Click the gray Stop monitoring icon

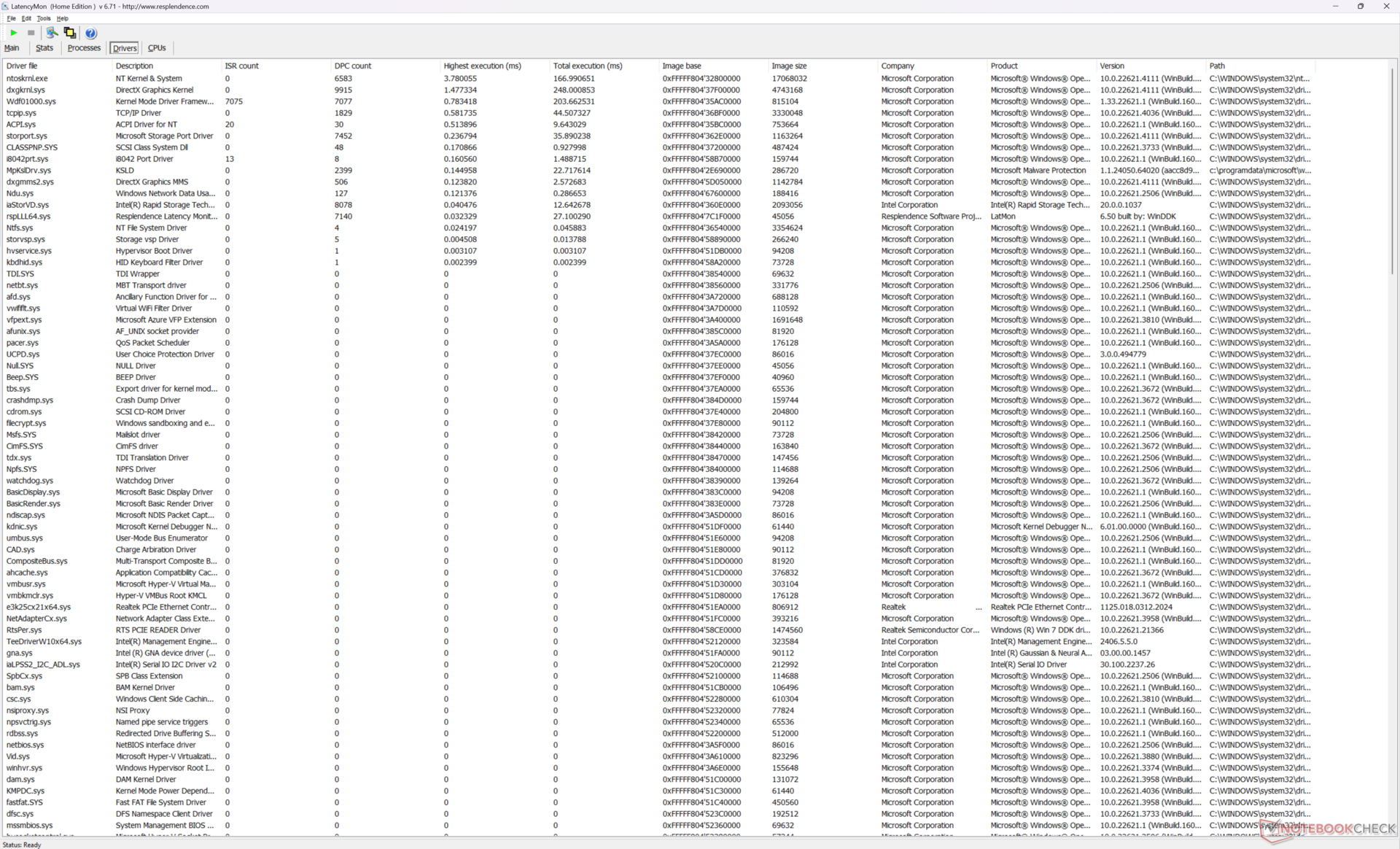click(x=31, y=33)
